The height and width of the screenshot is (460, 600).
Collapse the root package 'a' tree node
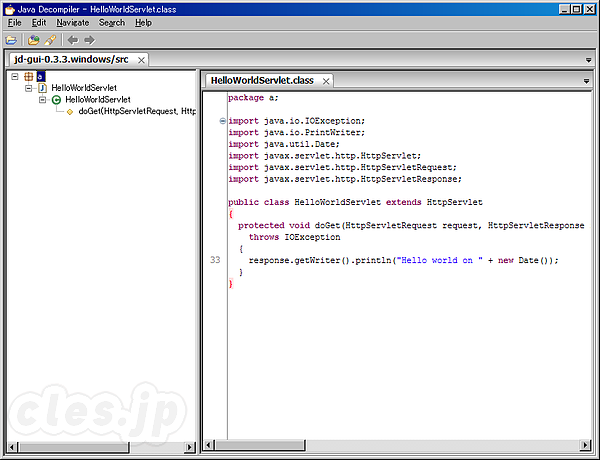tap(15, 76)
